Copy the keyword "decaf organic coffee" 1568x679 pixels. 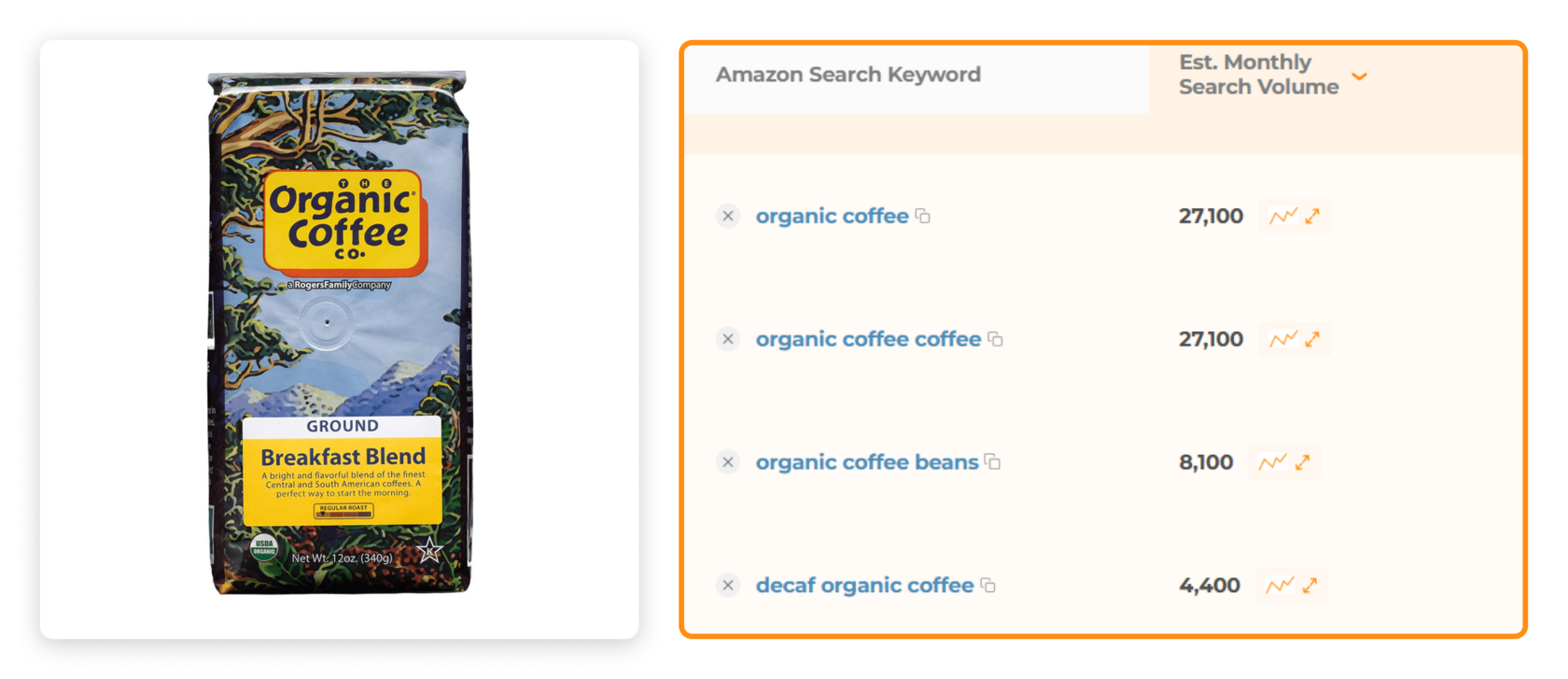coord(988,586)
